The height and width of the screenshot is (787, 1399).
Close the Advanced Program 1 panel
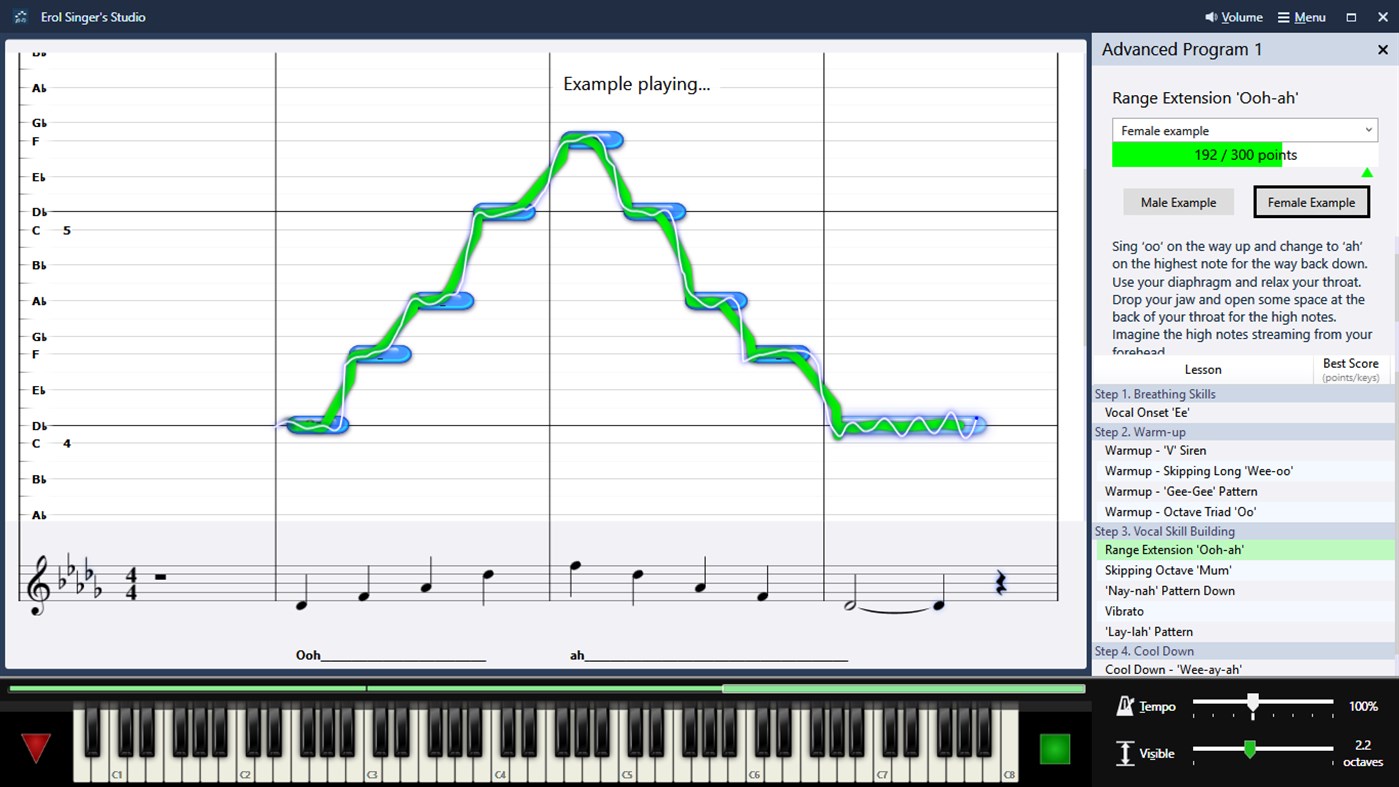1384,49
